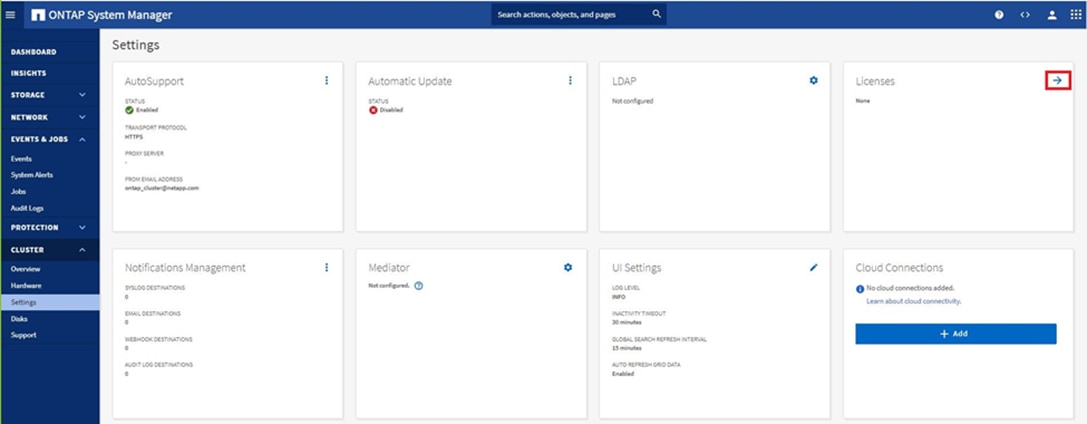This screenshot has height=424, width=1087.
Task: Open the API log code icon
Action: coord(1025,15)
